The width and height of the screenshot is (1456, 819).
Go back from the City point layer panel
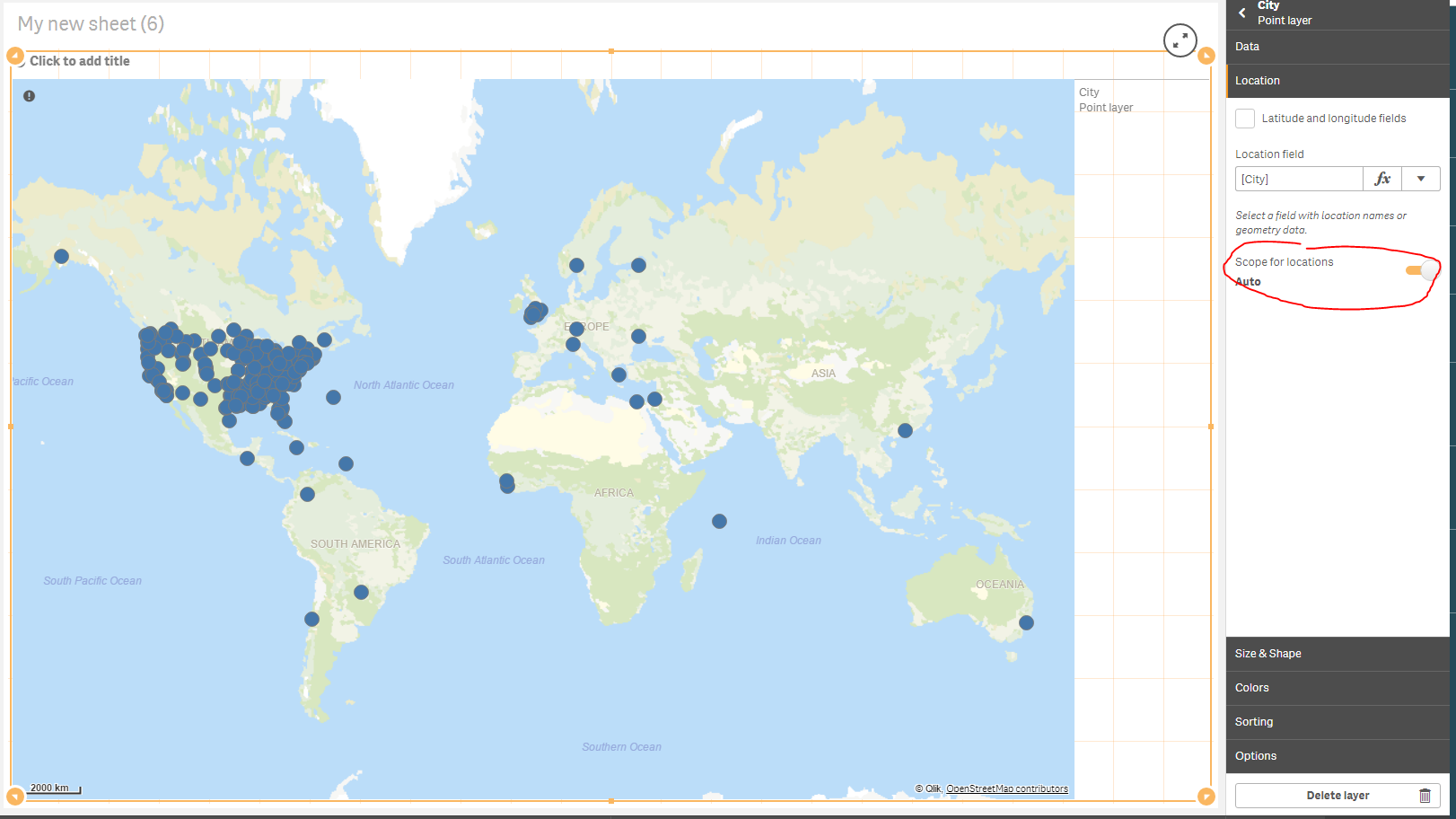tap(1242, 13)
